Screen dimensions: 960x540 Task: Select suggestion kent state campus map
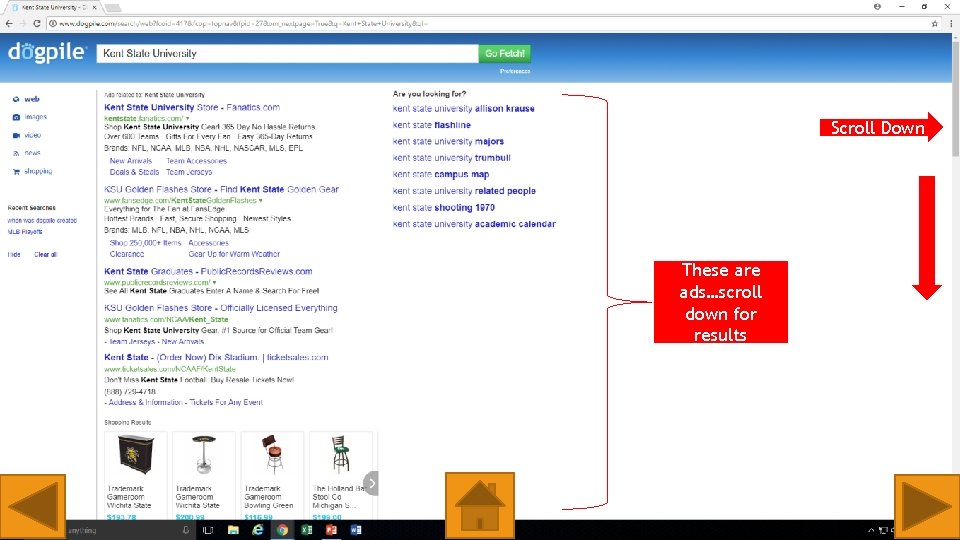point(441,174)
